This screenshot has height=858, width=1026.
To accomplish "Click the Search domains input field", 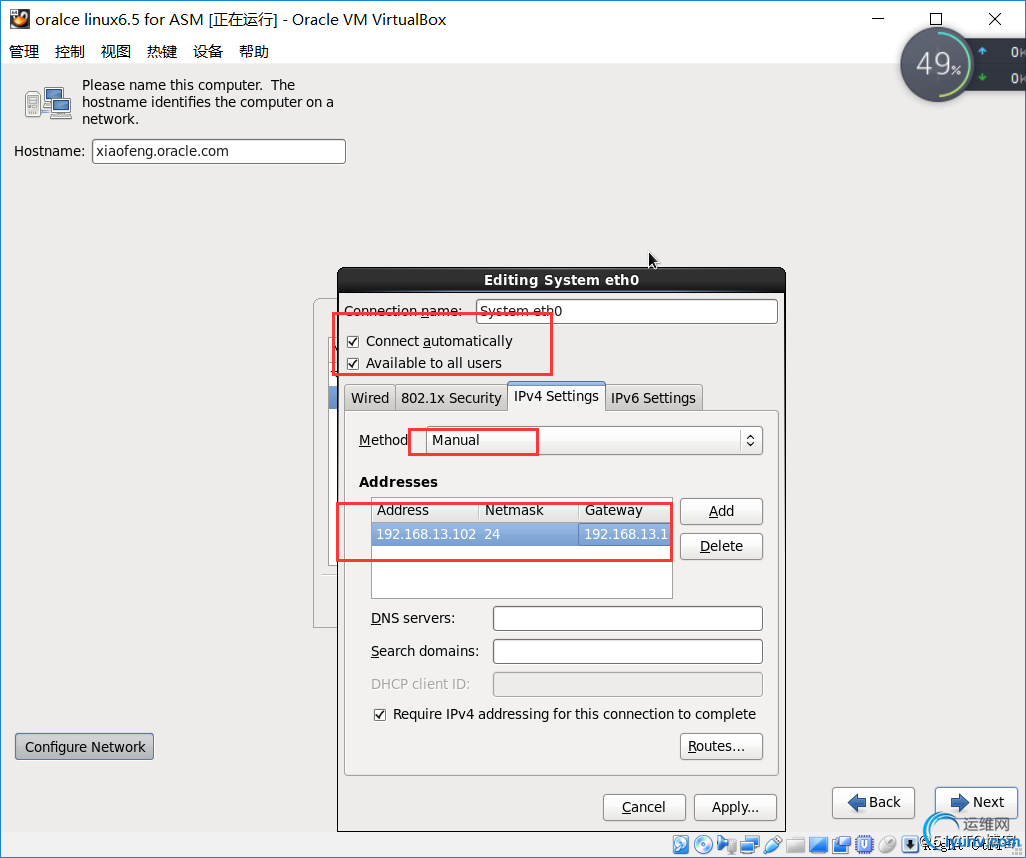I will [x=628, y=651].
